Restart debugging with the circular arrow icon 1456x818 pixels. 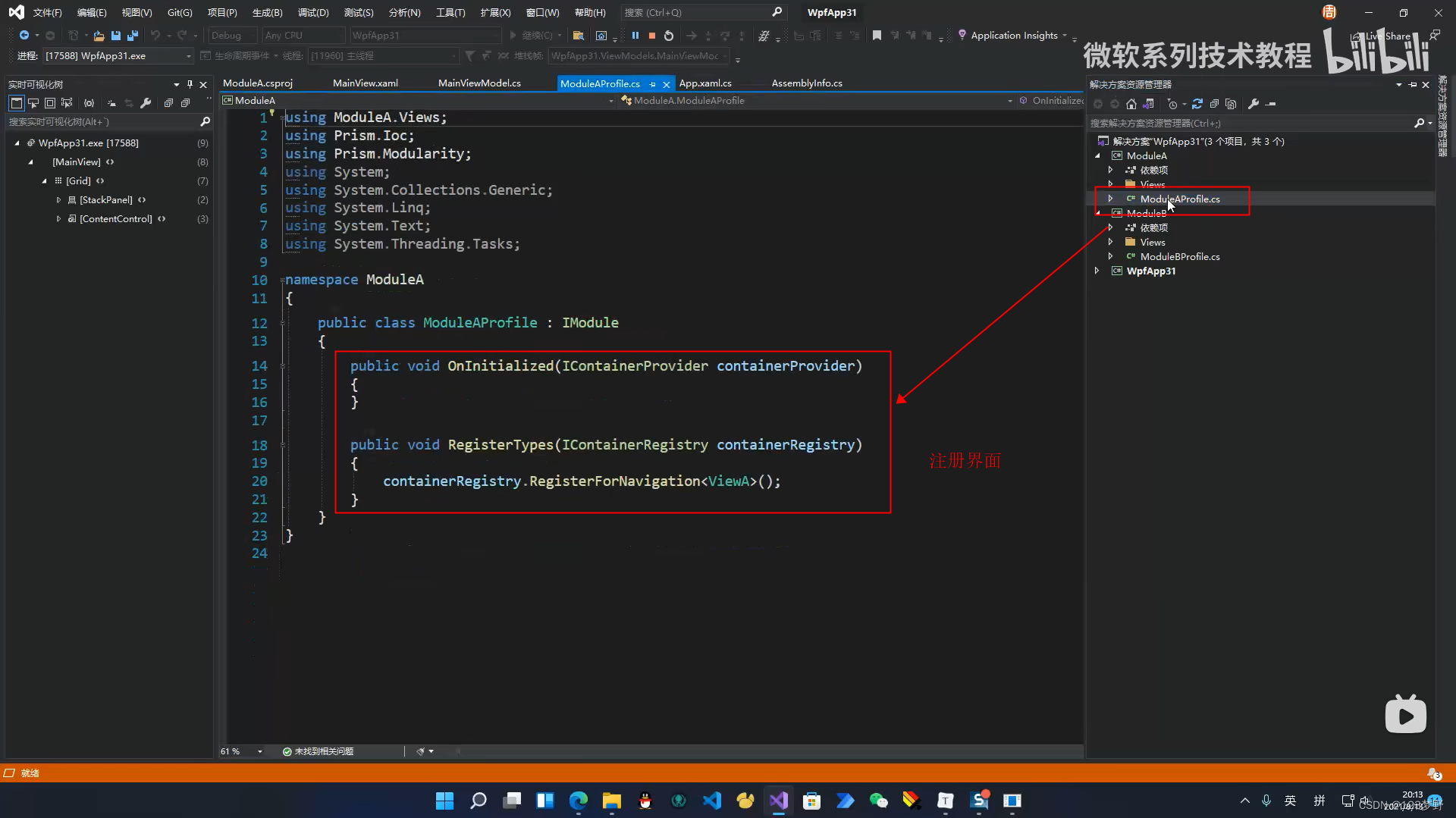tap(668, 36)
